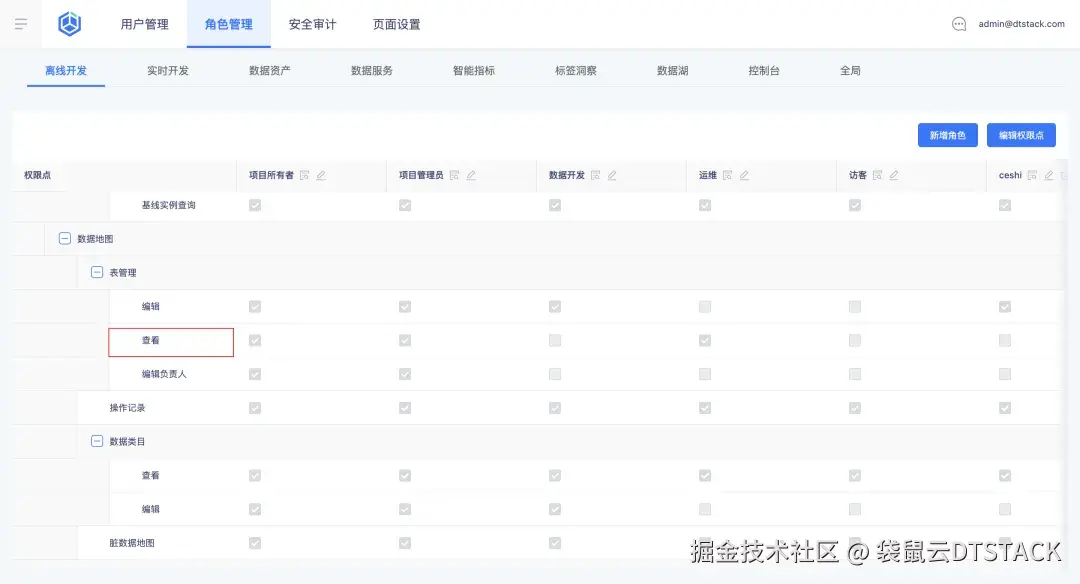The width and height of the screenshot is (1080, 584).
Task: Click the copy icon beside 访客
Action: [878, 175]
